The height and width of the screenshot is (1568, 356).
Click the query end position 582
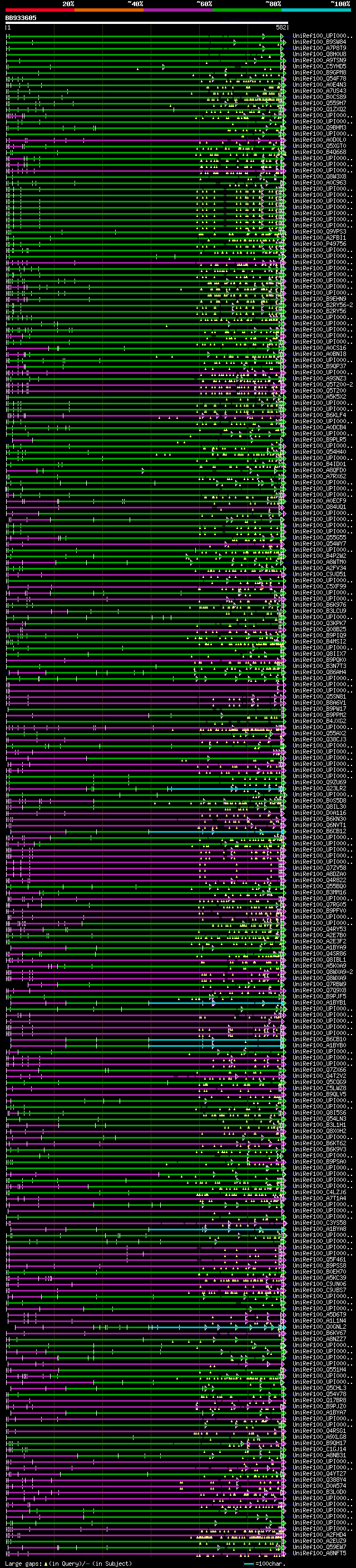click(280, 27)
